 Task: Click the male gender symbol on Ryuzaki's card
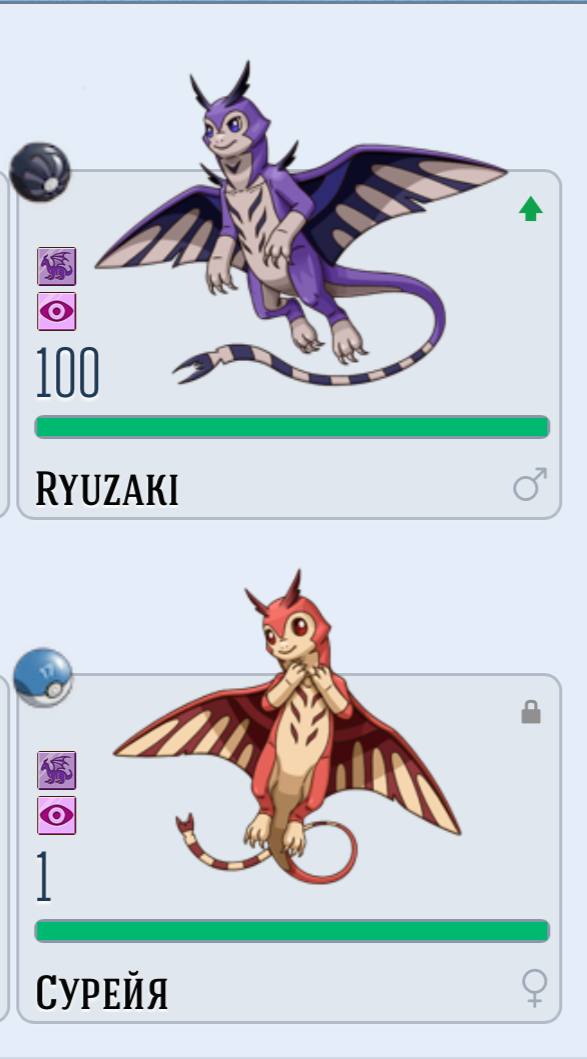point(530,484)
